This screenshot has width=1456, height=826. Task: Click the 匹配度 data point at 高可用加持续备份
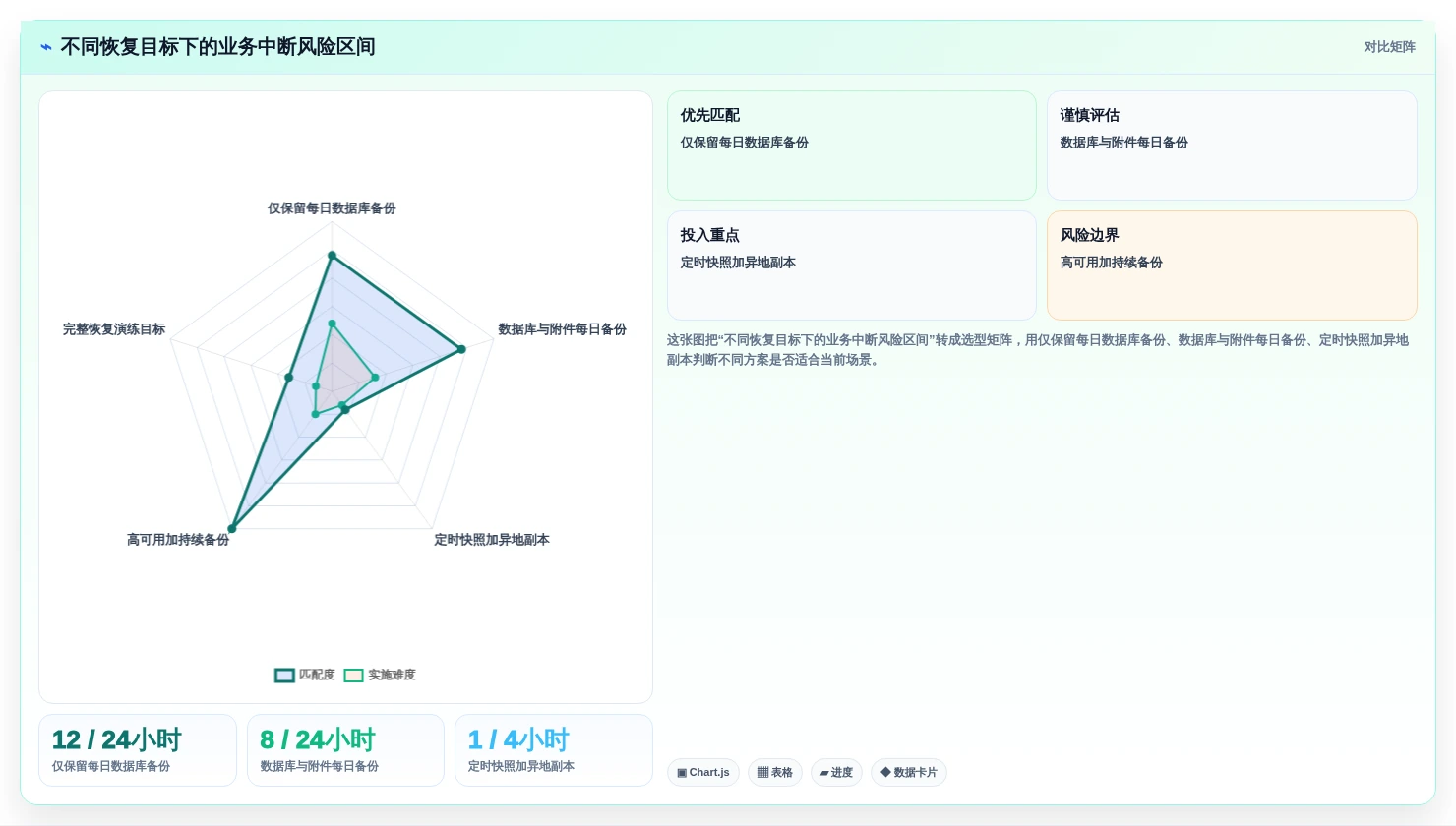click(232, 529)
